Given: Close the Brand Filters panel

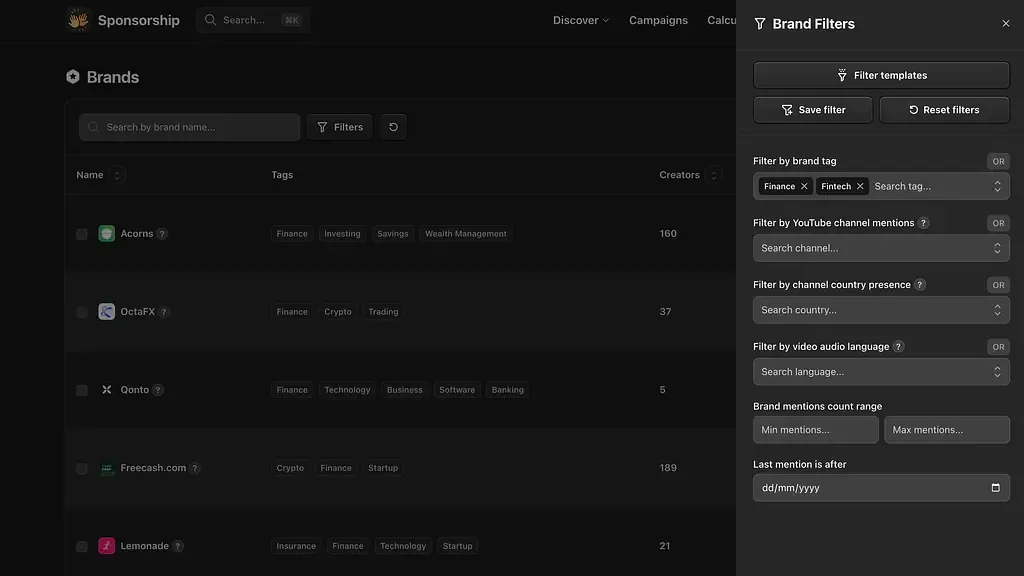Looking at the screenshot, I should 1006,24.
